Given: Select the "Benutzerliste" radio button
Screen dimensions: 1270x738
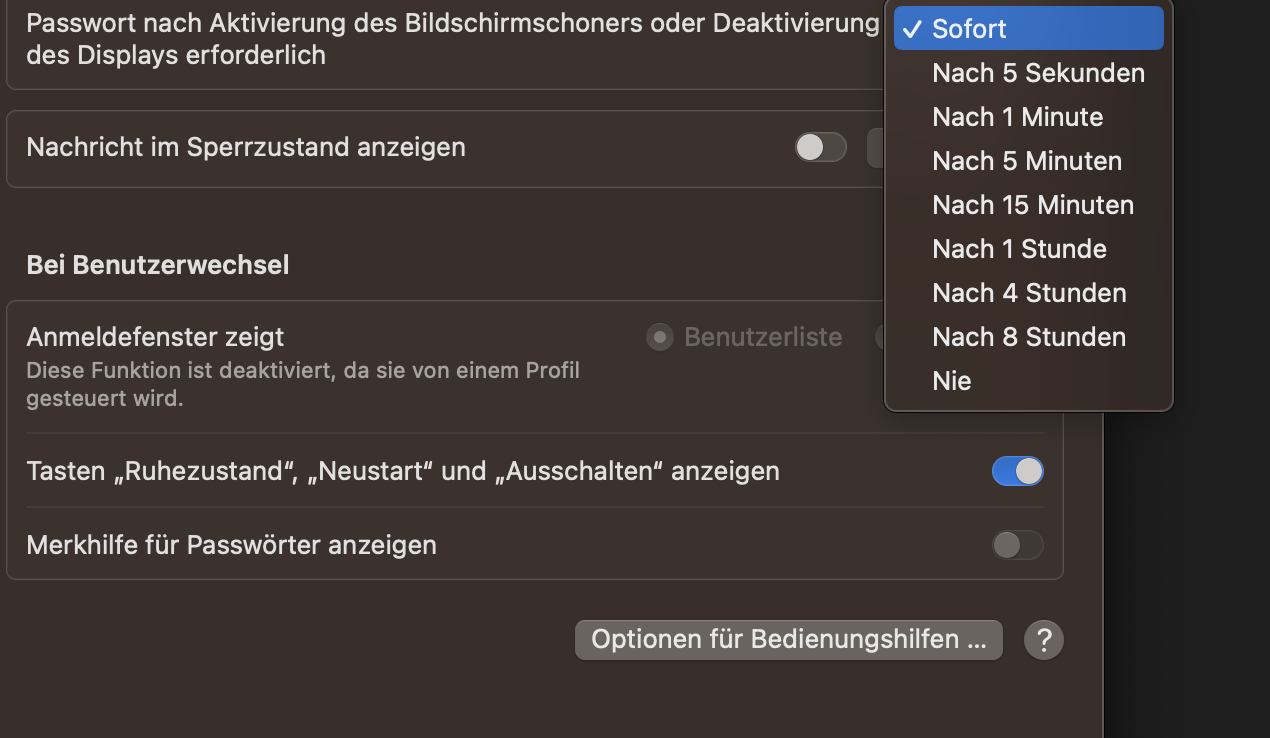Looking at the screenshot, I should [x=659, y=338].
